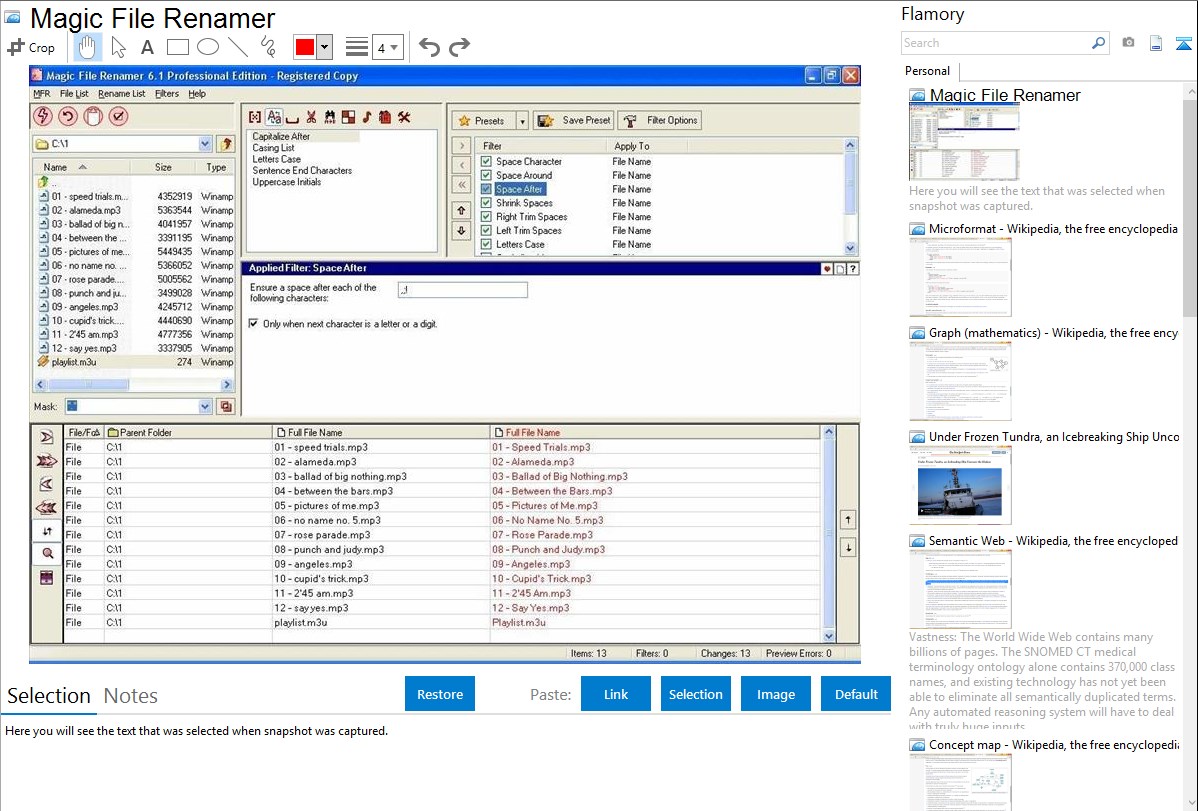Image resolution: width=1198 pixels, height=811 pixels.
Task: Expand the C:\1 folder path dropdown
Action: pyautogui.click(x=205, y=144)
